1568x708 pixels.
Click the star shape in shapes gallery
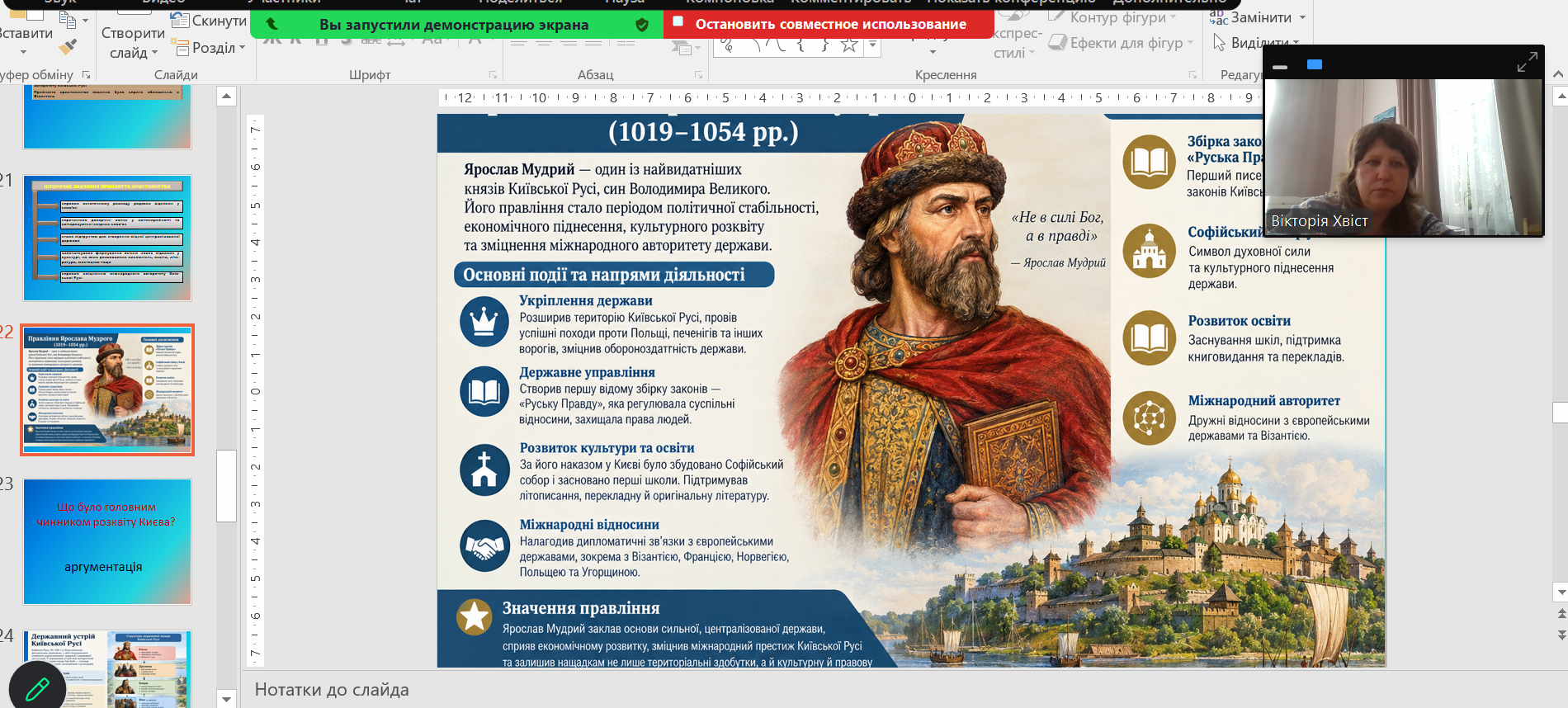click(849, 45)
